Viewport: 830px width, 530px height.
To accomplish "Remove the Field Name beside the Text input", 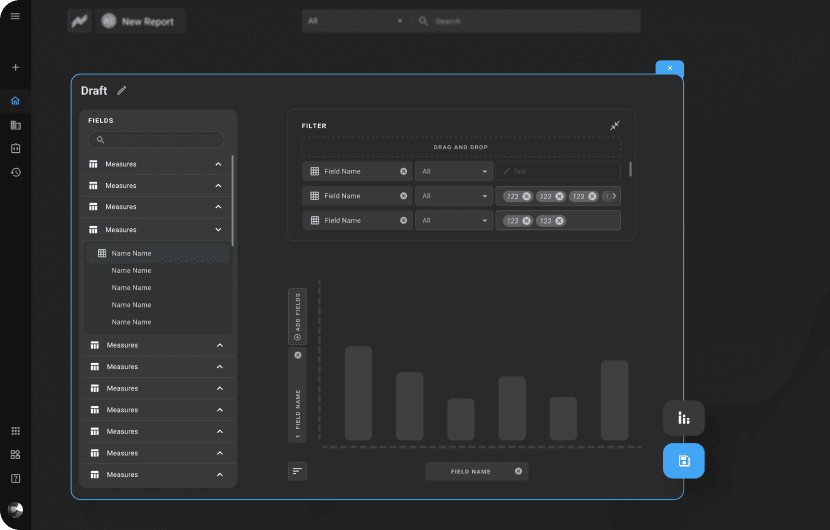I will tap(403, 172).
